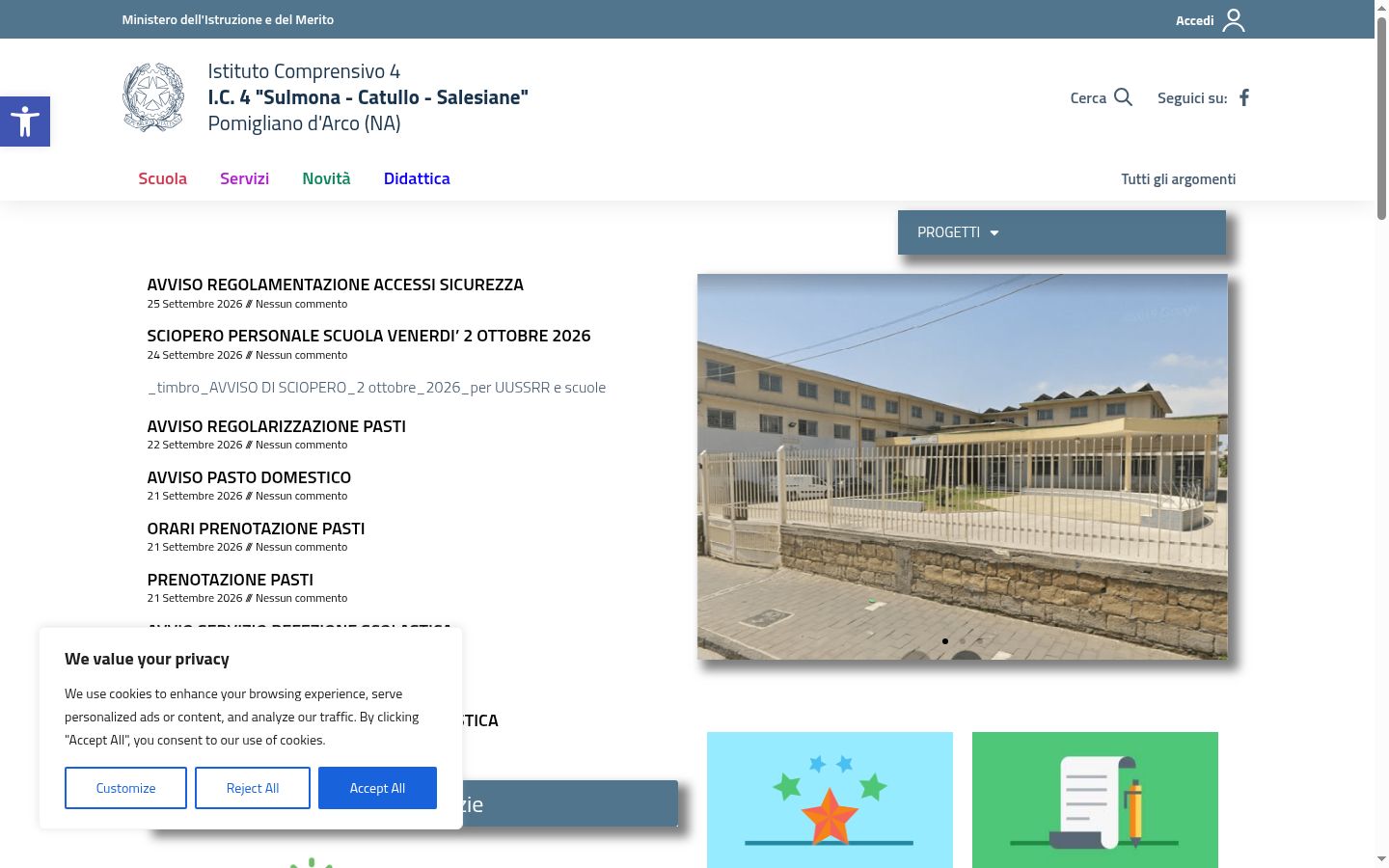Open the stars tile on blue background
This screenshot has width=1389, height=868.
830,800
